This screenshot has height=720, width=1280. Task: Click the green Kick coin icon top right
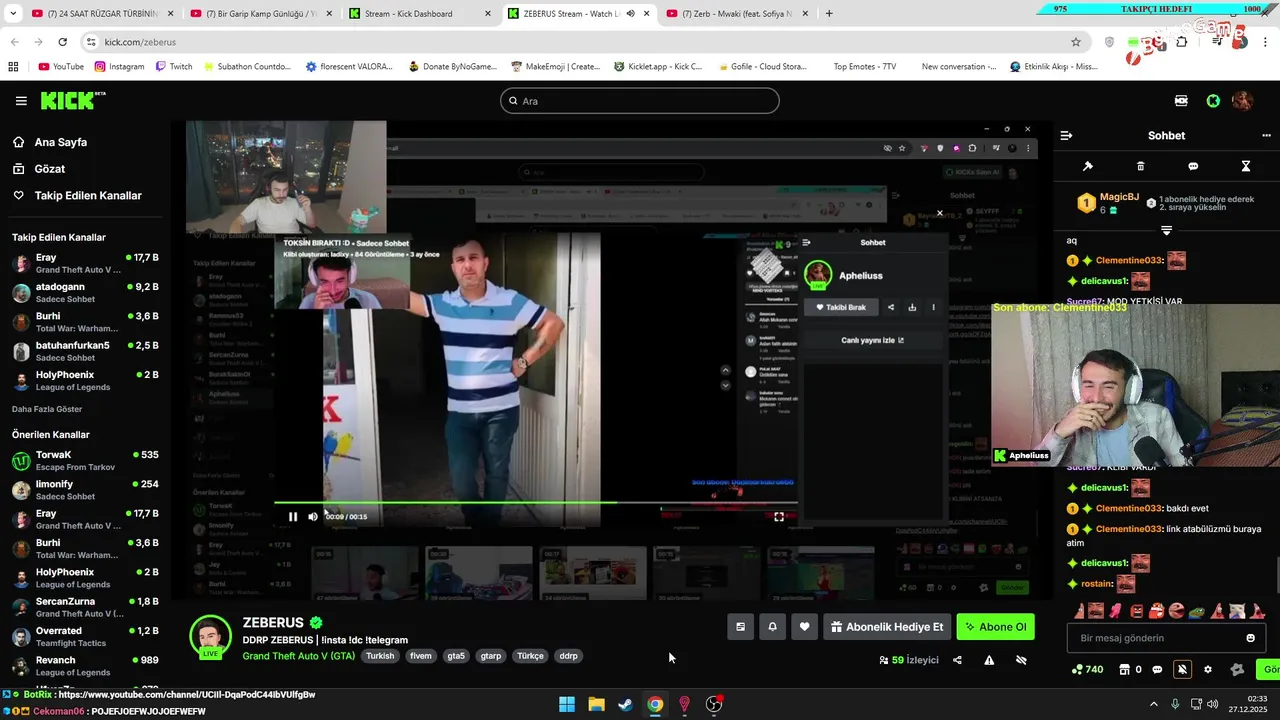click(x=1213, y=101)
